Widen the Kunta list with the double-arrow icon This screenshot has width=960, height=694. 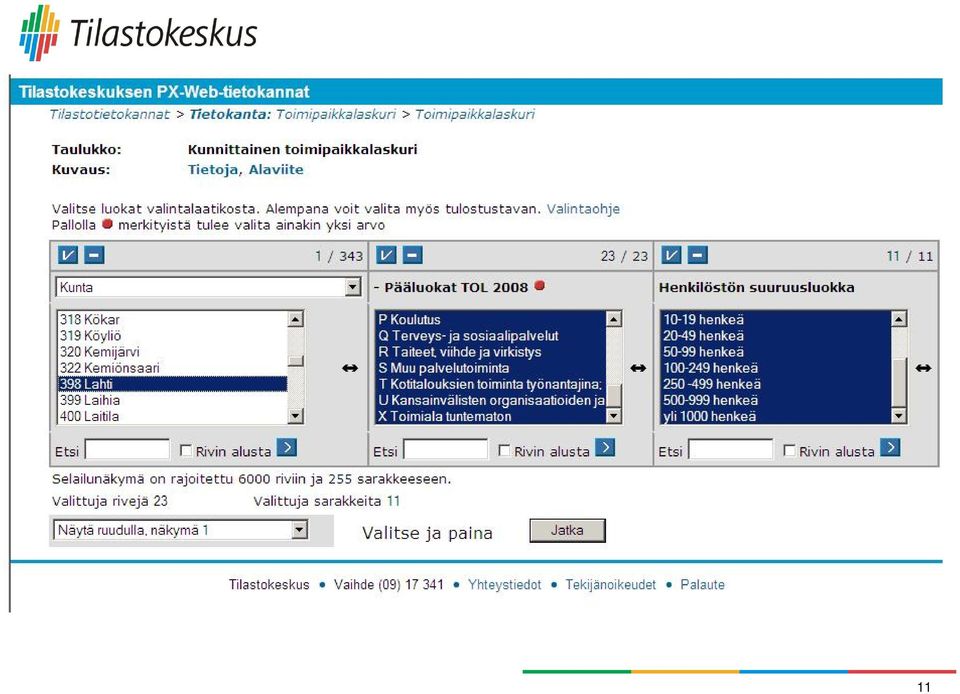(x=350, y=368)
